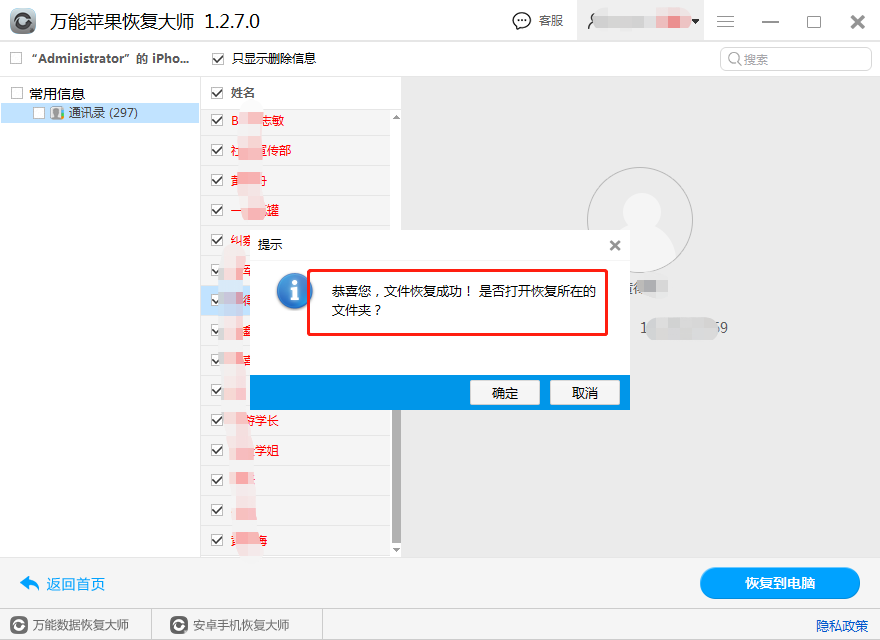Click the user profile icon in title bar
The image size is (880, 640).
click(592, 21)
